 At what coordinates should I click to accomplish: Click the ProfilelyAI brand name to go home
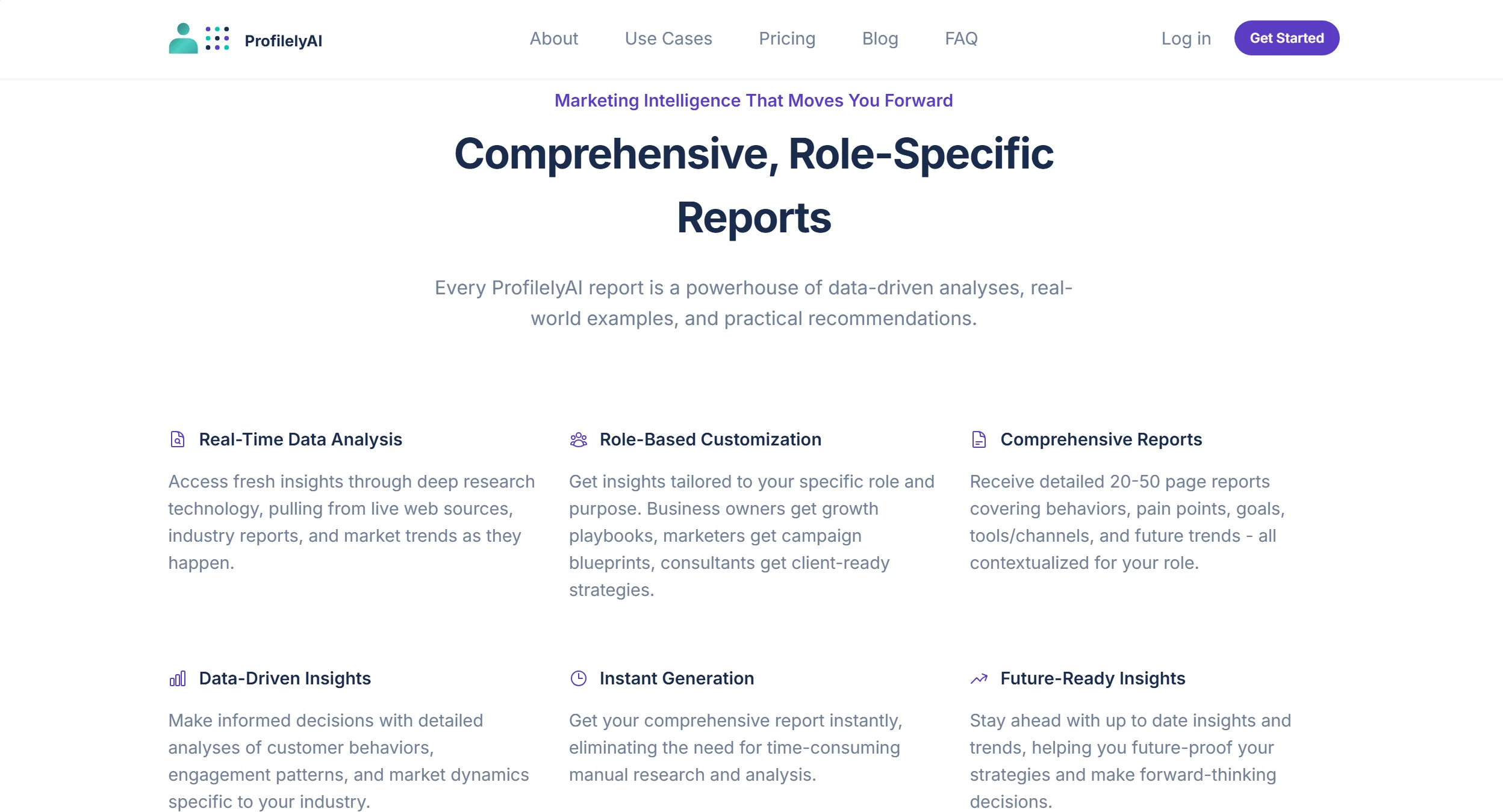click(x=283, y=41)
